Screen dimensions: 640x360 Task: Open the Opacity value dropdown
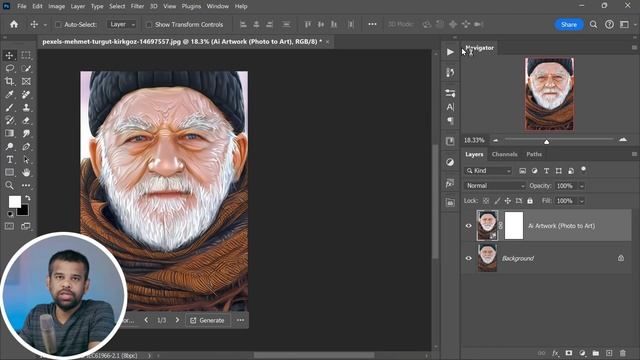(x=582, y=186)
